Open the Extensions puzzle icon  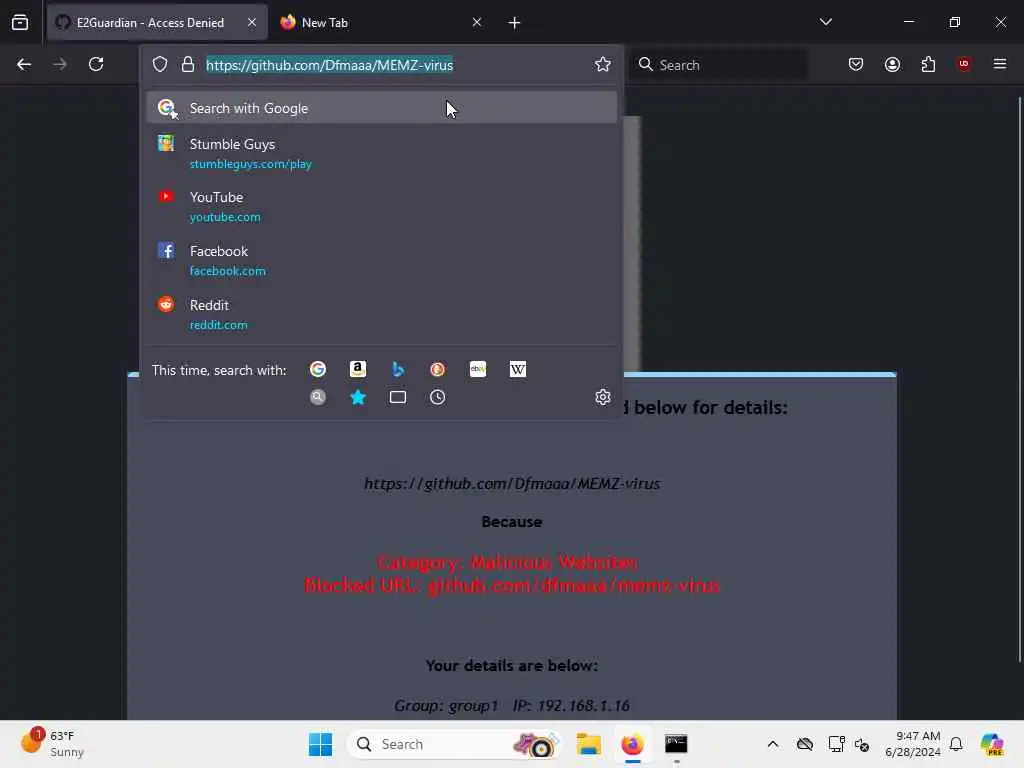pyautogui.click(x=928, y=64)
